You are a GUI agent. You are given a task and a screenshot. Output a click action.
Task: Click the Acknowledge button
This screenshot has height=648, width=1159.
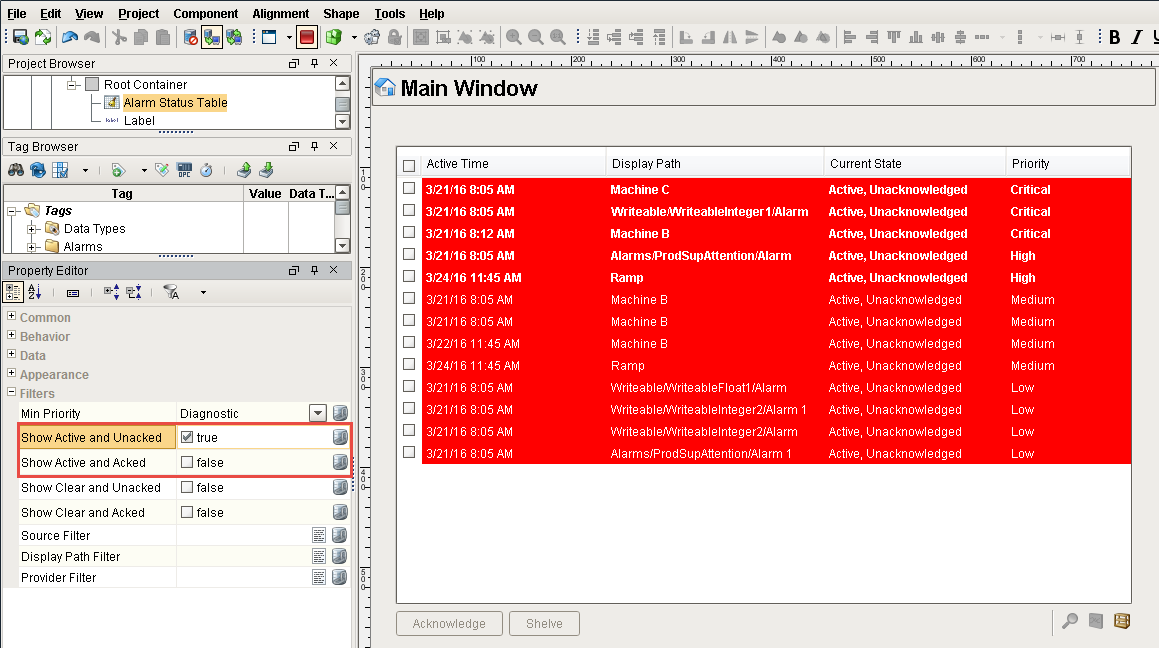pos(449,623)
